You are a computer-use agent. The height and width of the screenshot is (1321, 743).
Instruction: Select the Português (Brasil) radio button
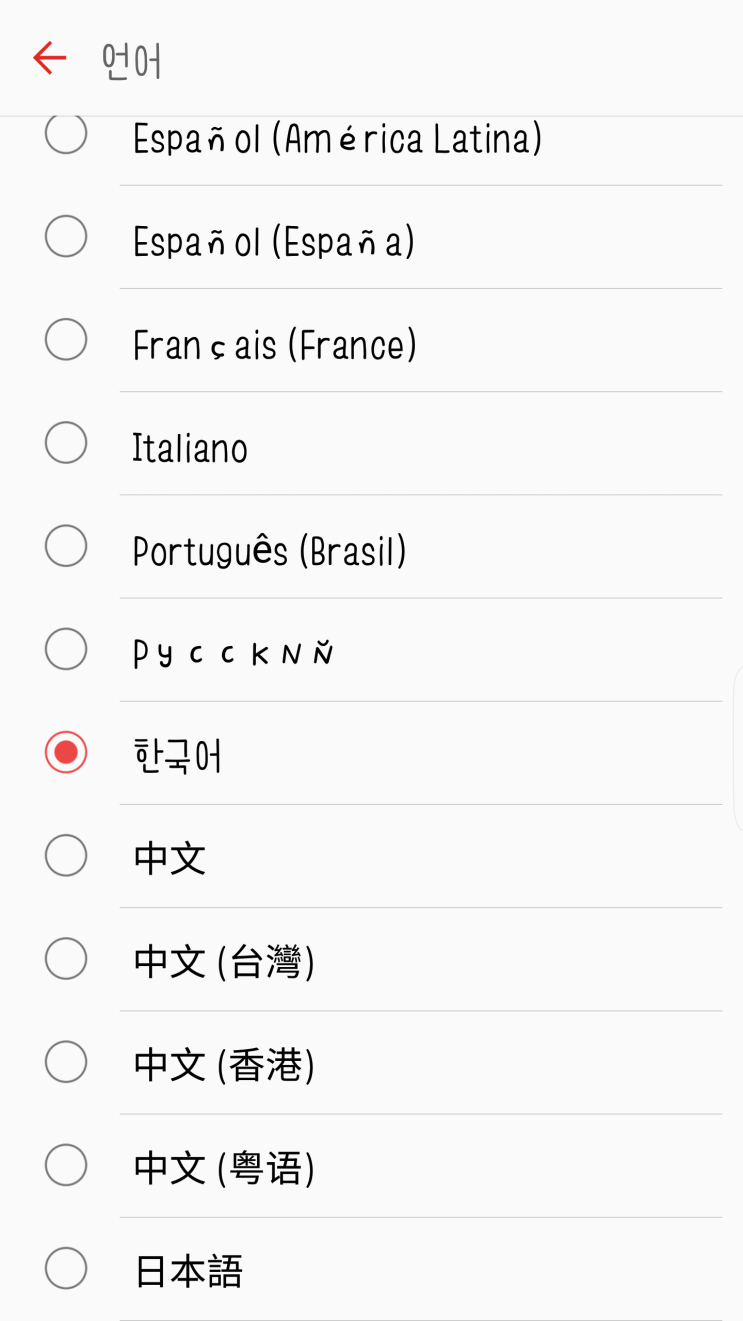66,546
